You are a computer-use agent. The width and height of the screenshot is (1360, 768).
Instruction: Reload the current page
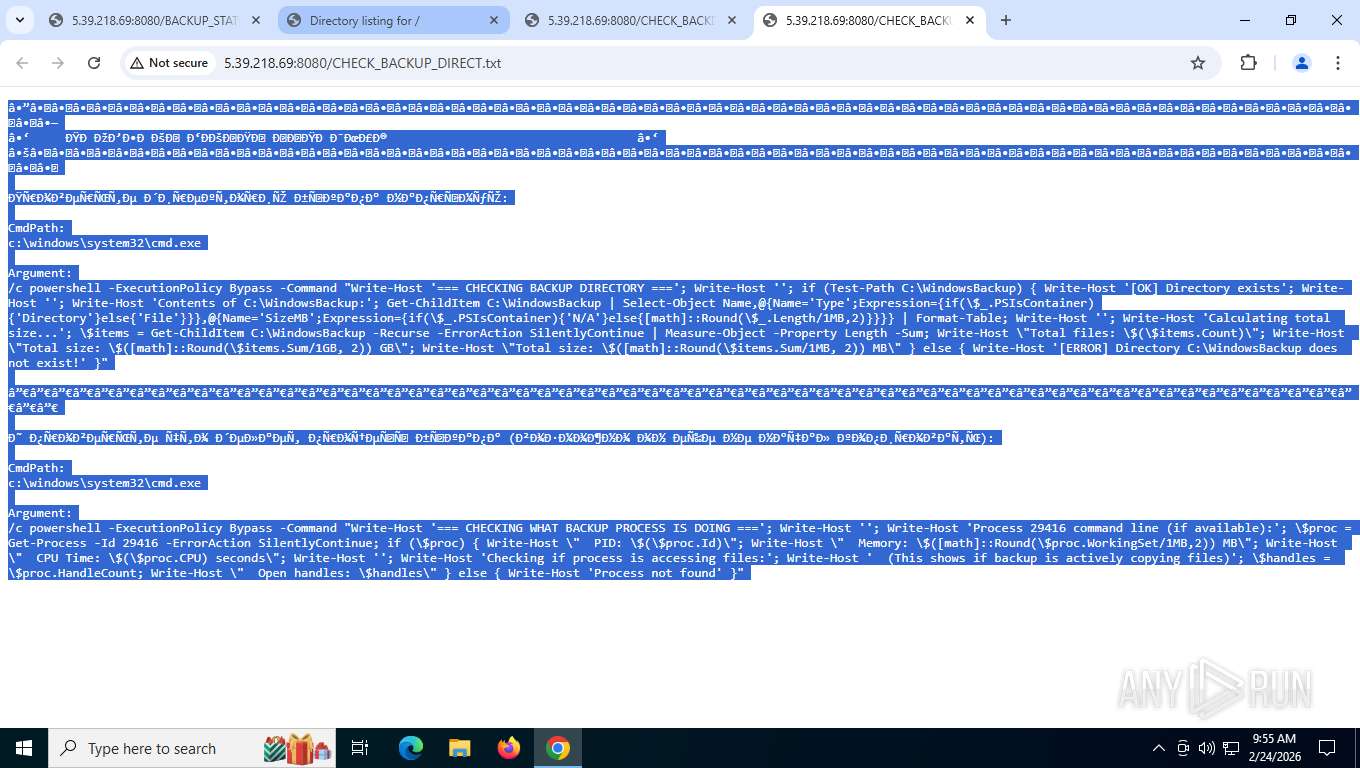coord(94,63)
